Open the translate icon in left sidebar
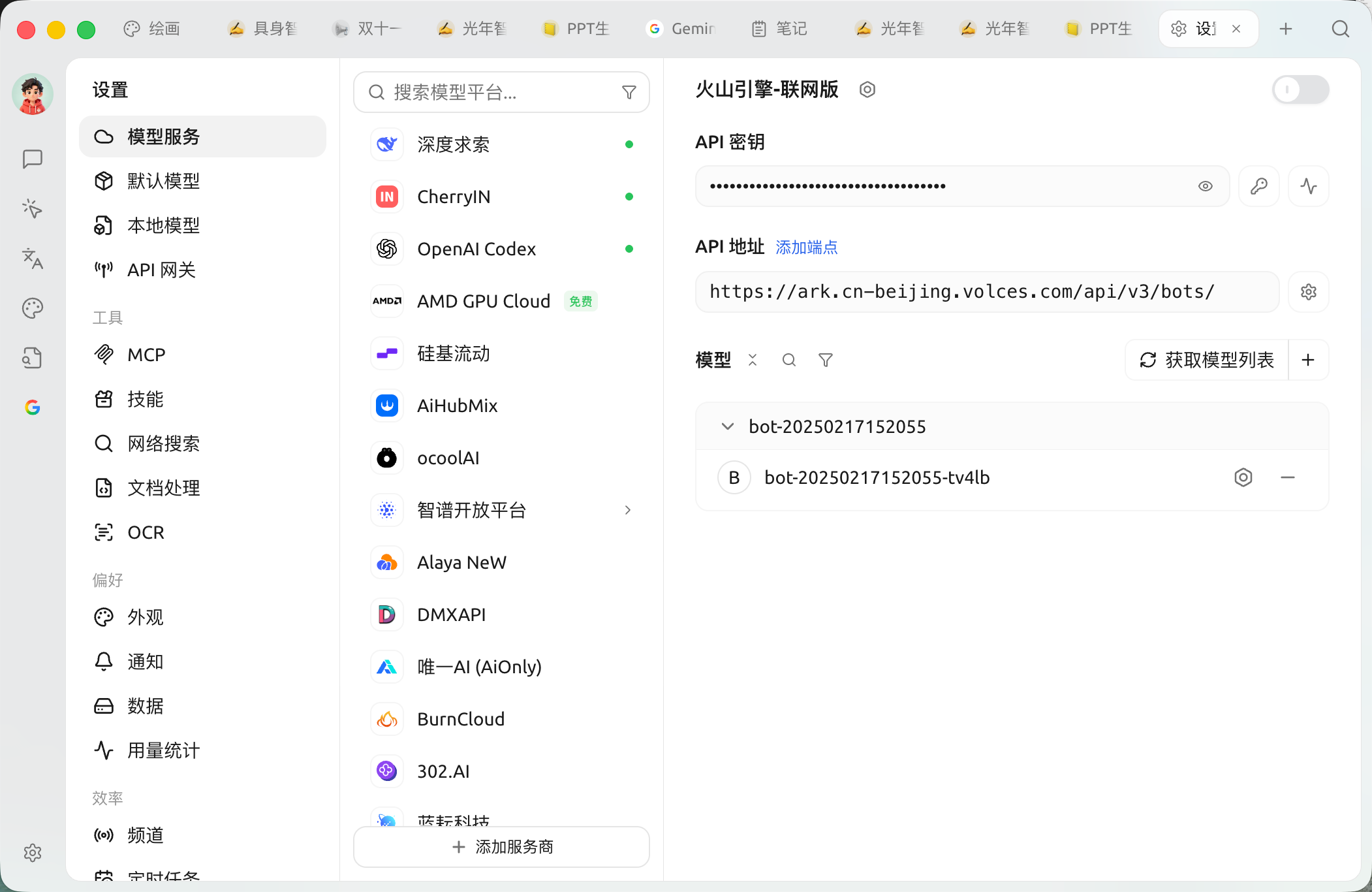Screen dimensions: 1372x892 pos(32,259)
